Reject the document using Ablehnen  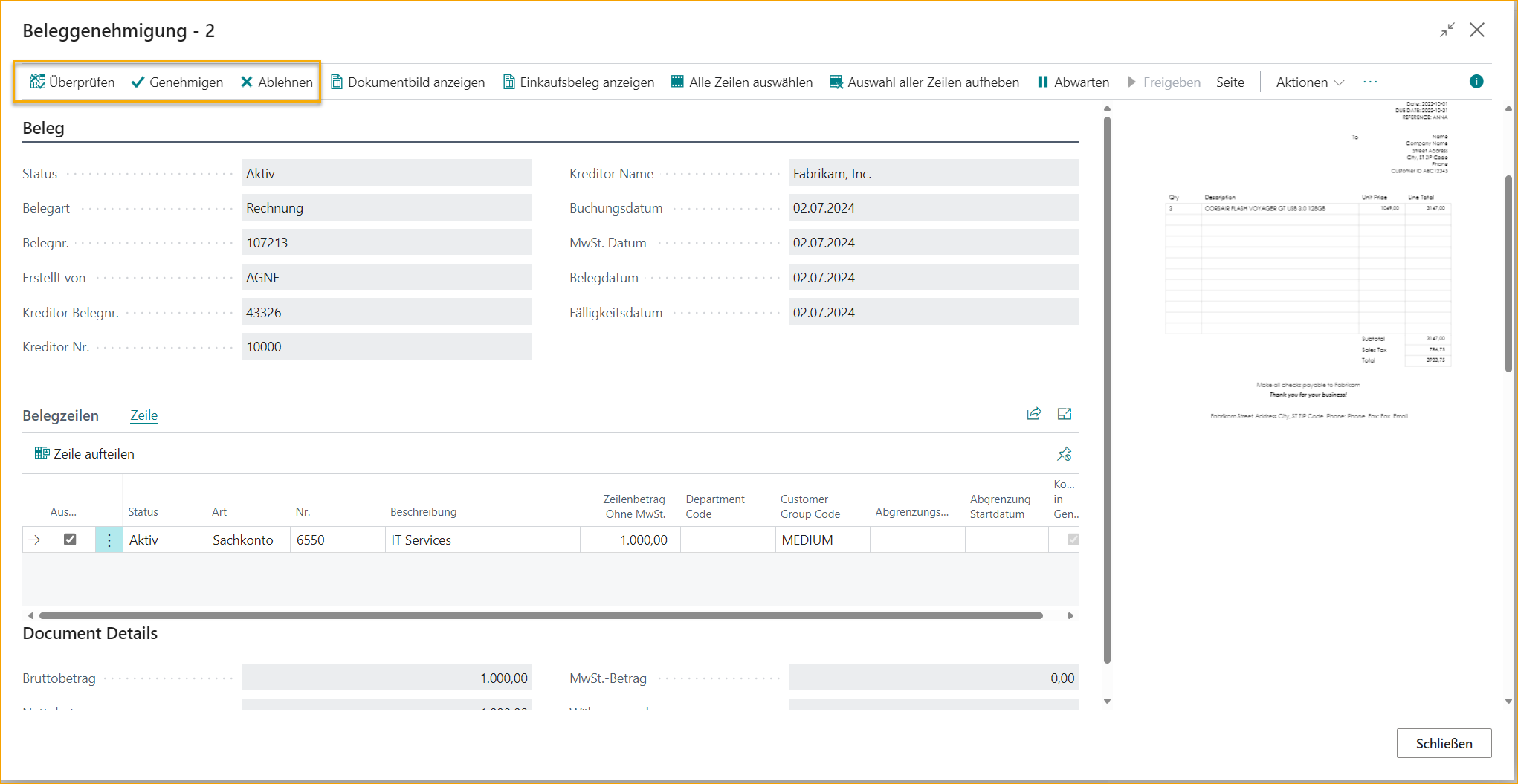(277, 82)
